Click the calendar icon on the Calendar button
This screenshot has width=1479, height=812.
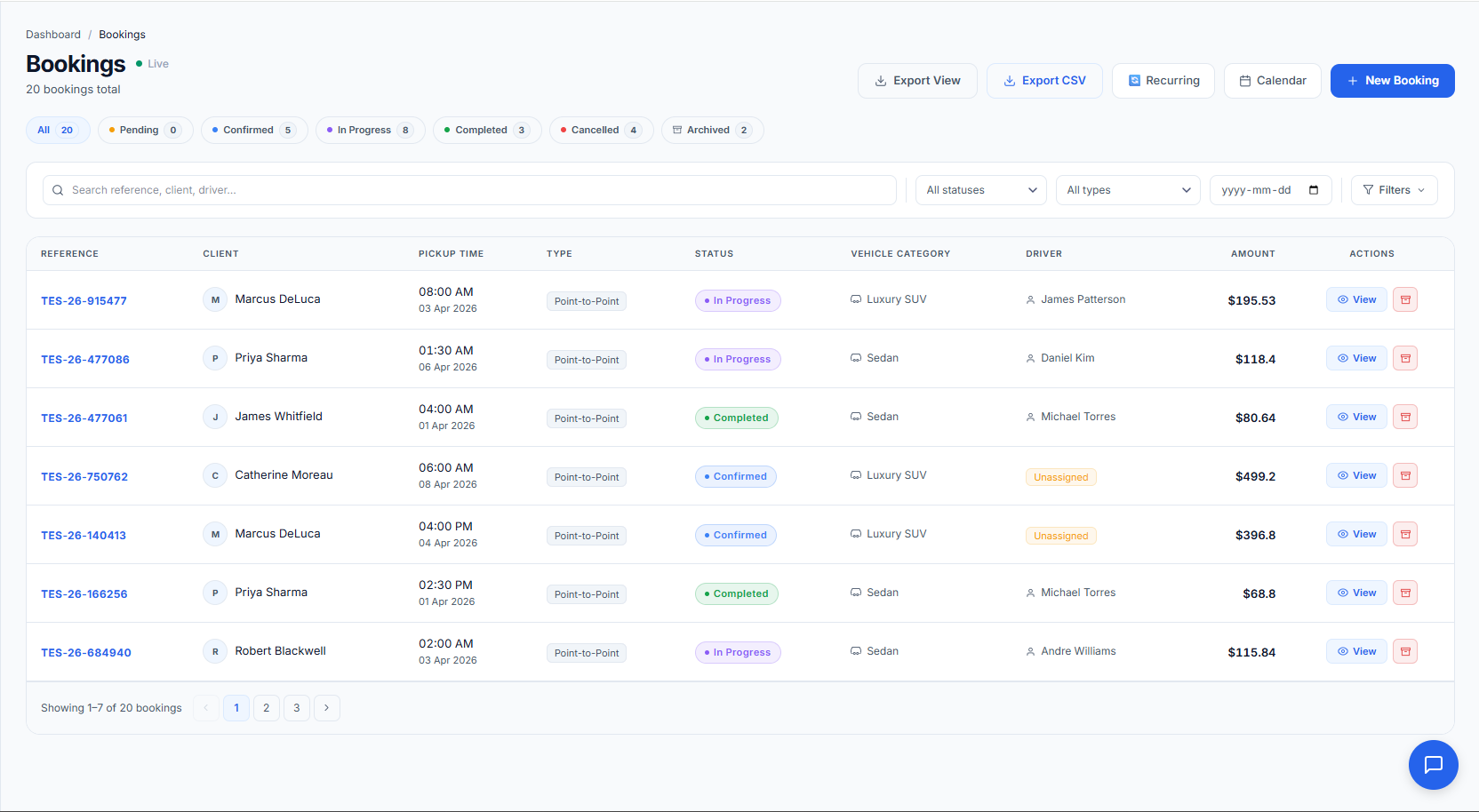pyautogui.click(x=1243, y=80)
